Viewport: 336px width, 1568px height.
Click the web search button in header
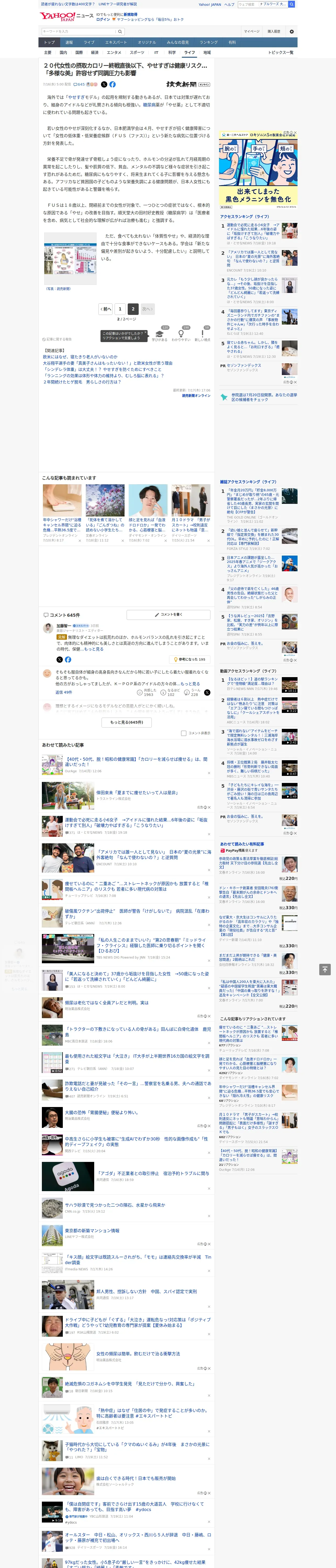292,4
